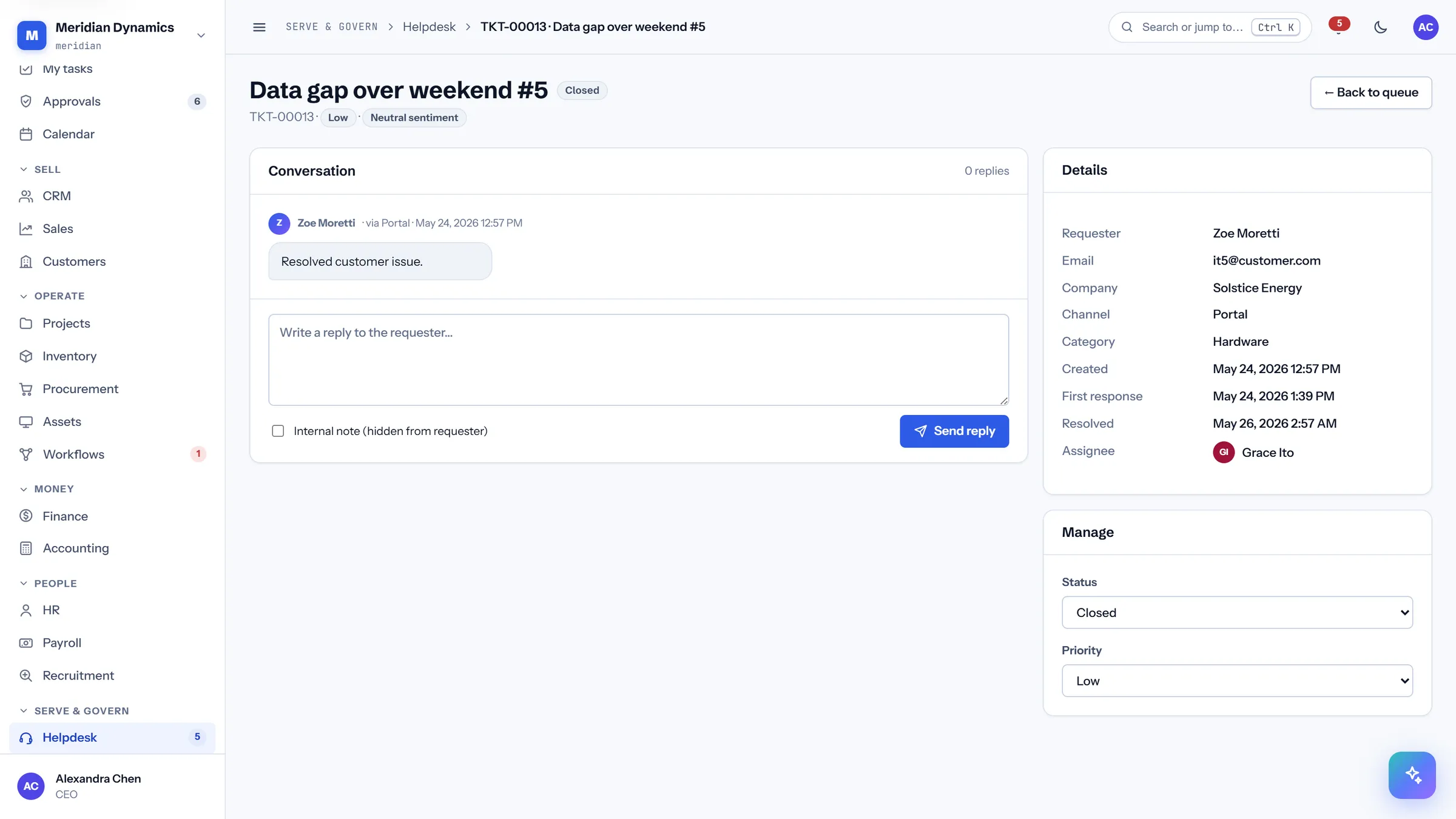This screenshot has width=1456, height=819.
Task: Click the company Solstice Energy
Action: point(1257,288)
